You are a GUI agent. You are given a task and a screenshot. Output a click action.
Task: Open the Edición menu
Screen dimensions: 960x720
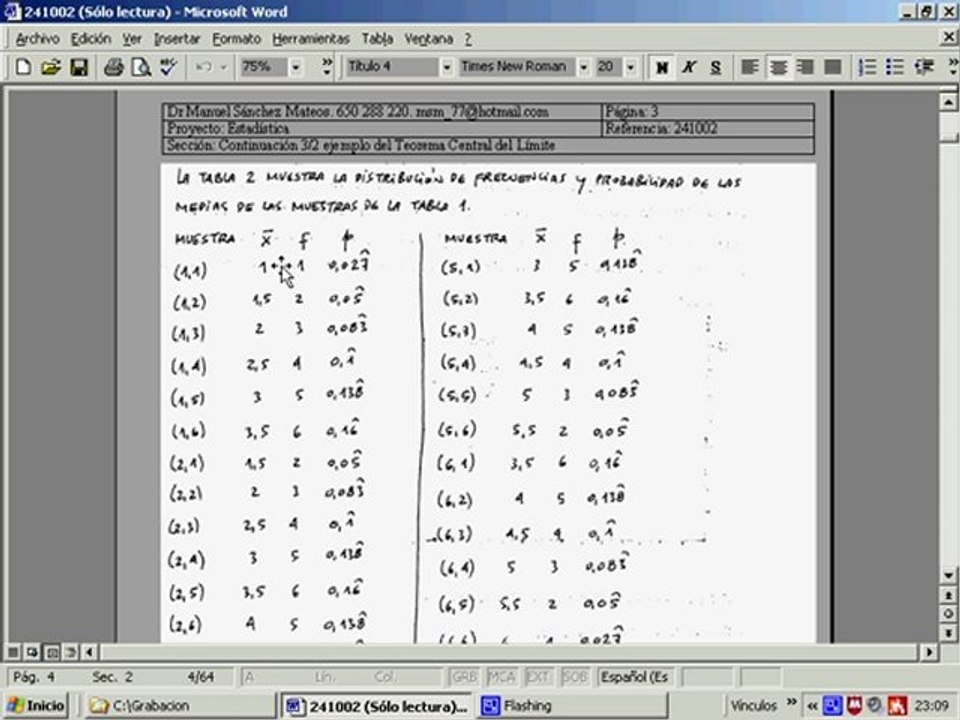91,39
